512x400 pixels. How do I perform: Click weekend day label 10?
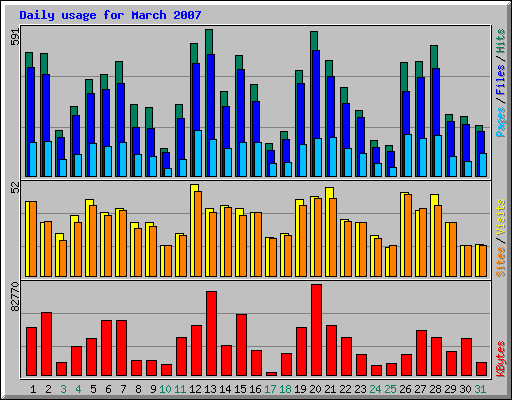pyautogui.click(x=165, y=389)
